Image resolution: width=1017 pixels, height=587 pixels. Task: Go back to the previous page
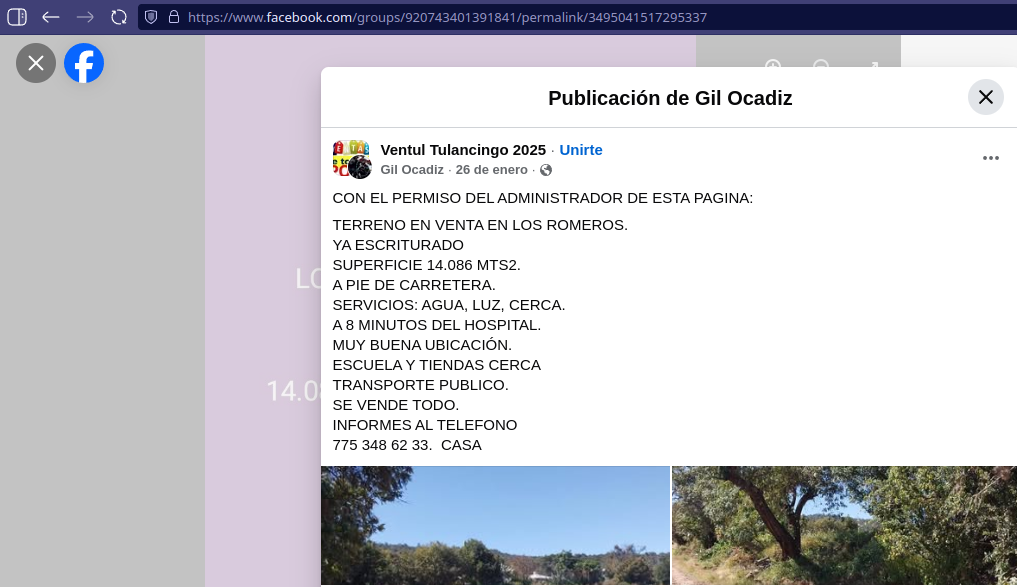coord(51,17)
